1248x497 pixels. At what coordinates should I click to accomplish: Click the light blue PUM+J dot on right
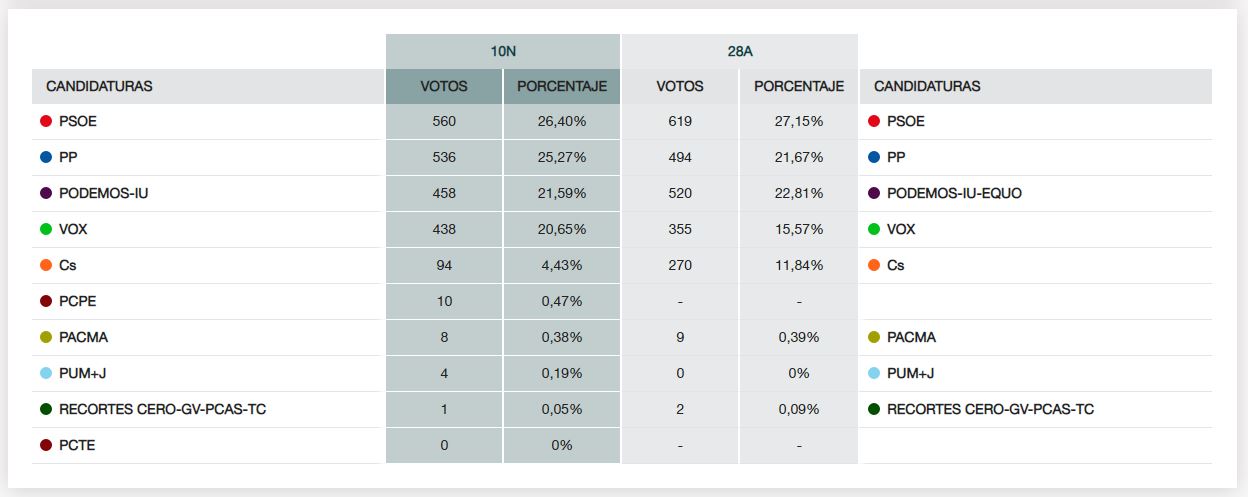(x=873, y=373)
